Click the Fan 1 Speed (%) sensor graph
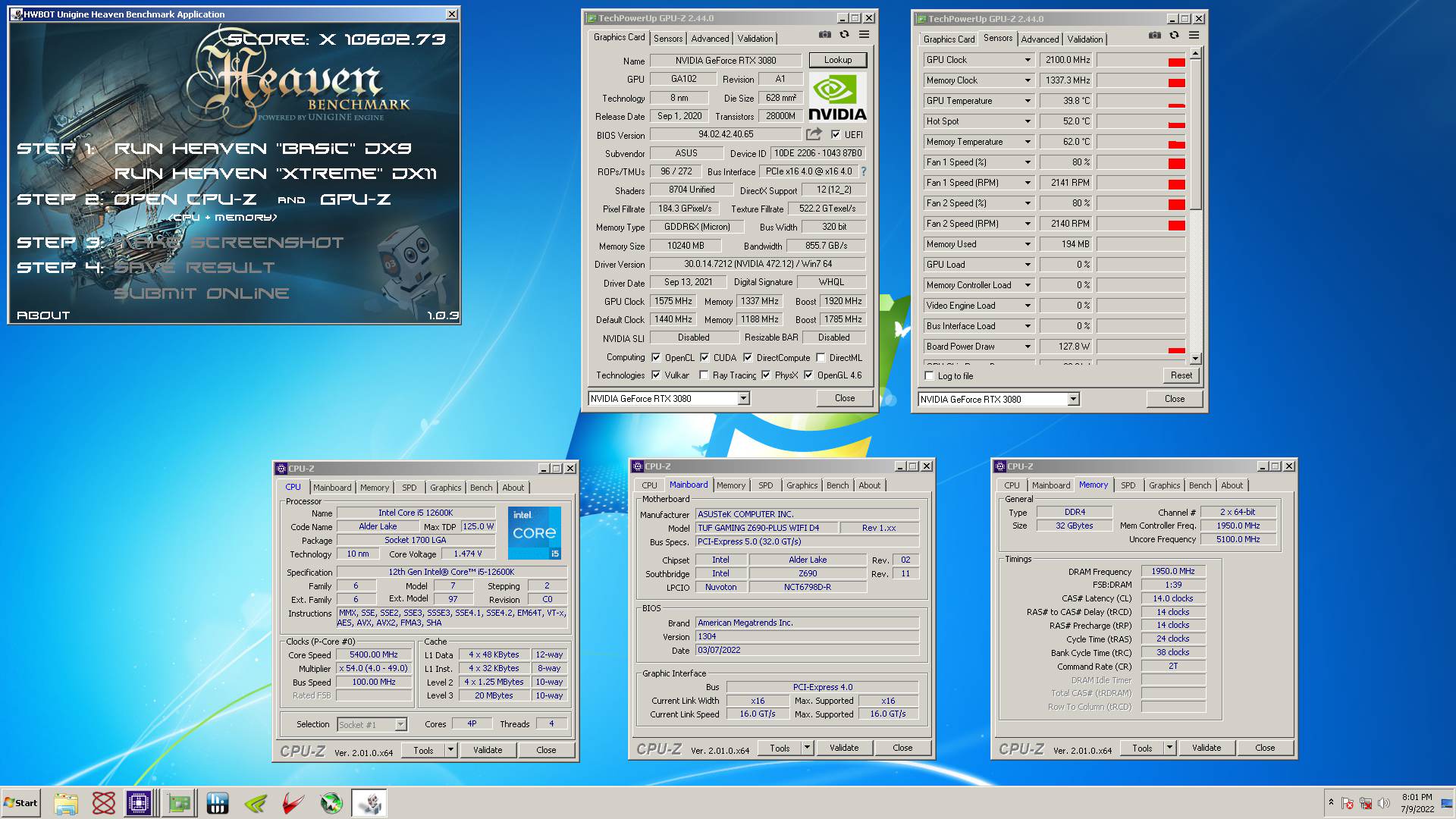This screenshot has height=819, width=1456. 1141,162
